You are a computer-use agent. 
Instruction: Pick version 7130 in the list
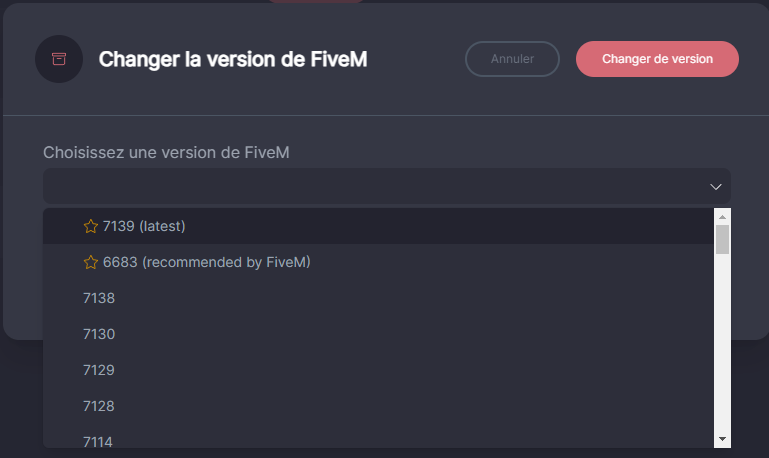coord(99,334)
